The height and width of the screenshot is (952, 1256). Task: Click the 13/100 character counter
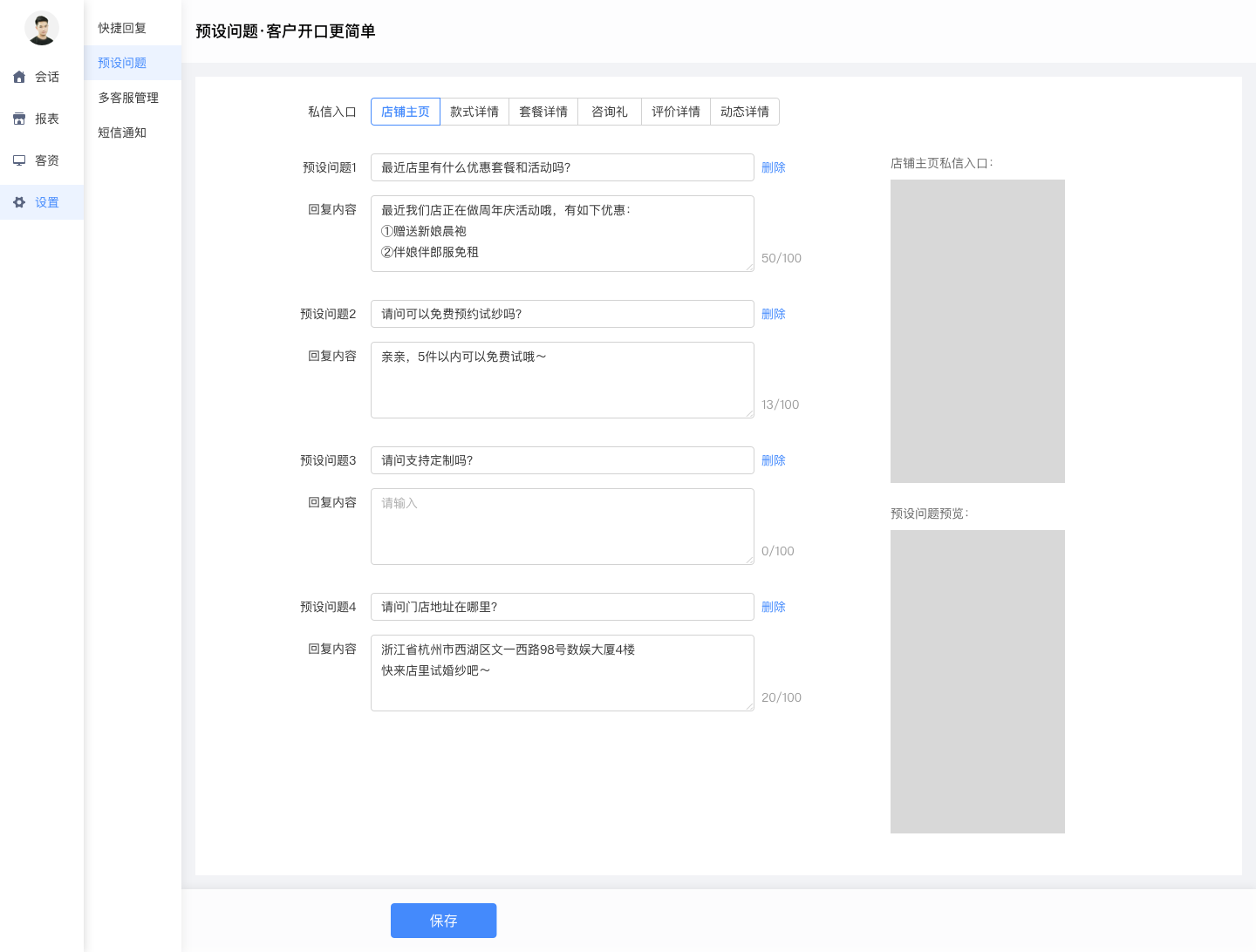(x=781, y=405)
